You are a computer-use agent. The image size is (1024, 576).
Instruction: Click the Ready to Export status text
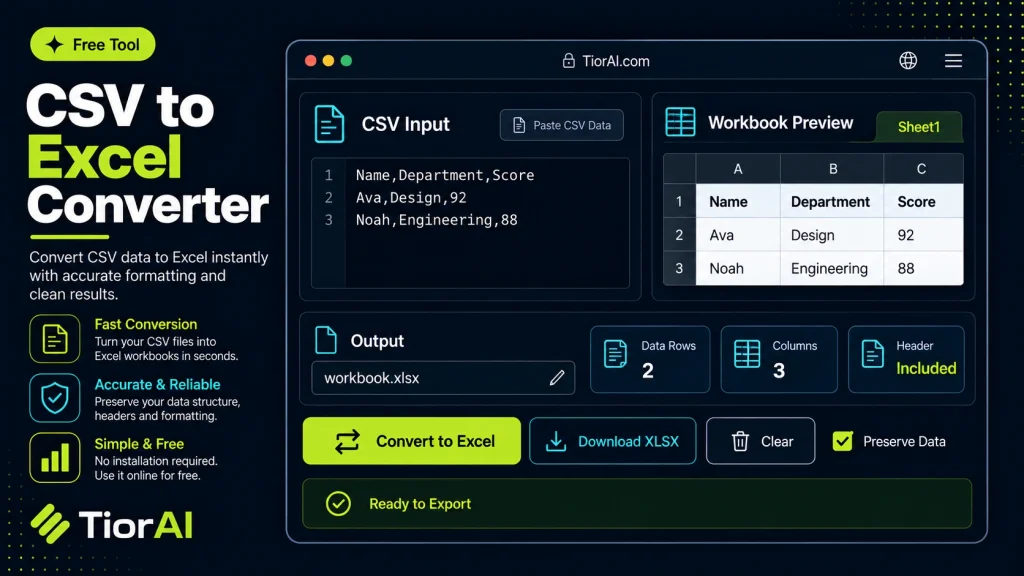tap(420, 504)
